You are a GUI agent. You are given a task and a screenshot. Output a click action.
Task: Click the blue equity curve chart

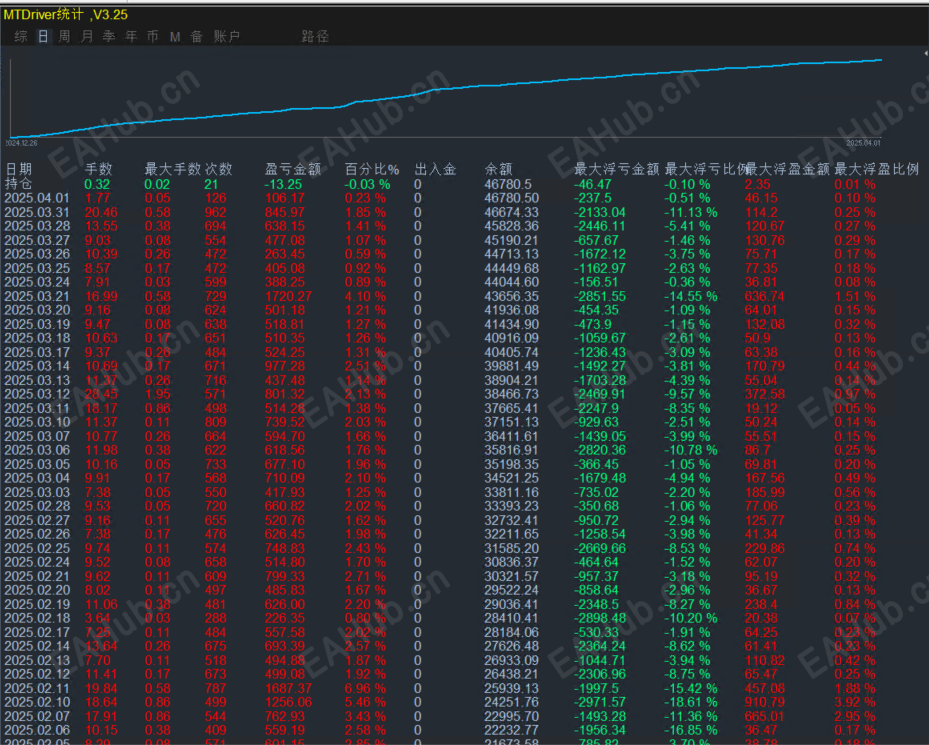tap(446, 98)
